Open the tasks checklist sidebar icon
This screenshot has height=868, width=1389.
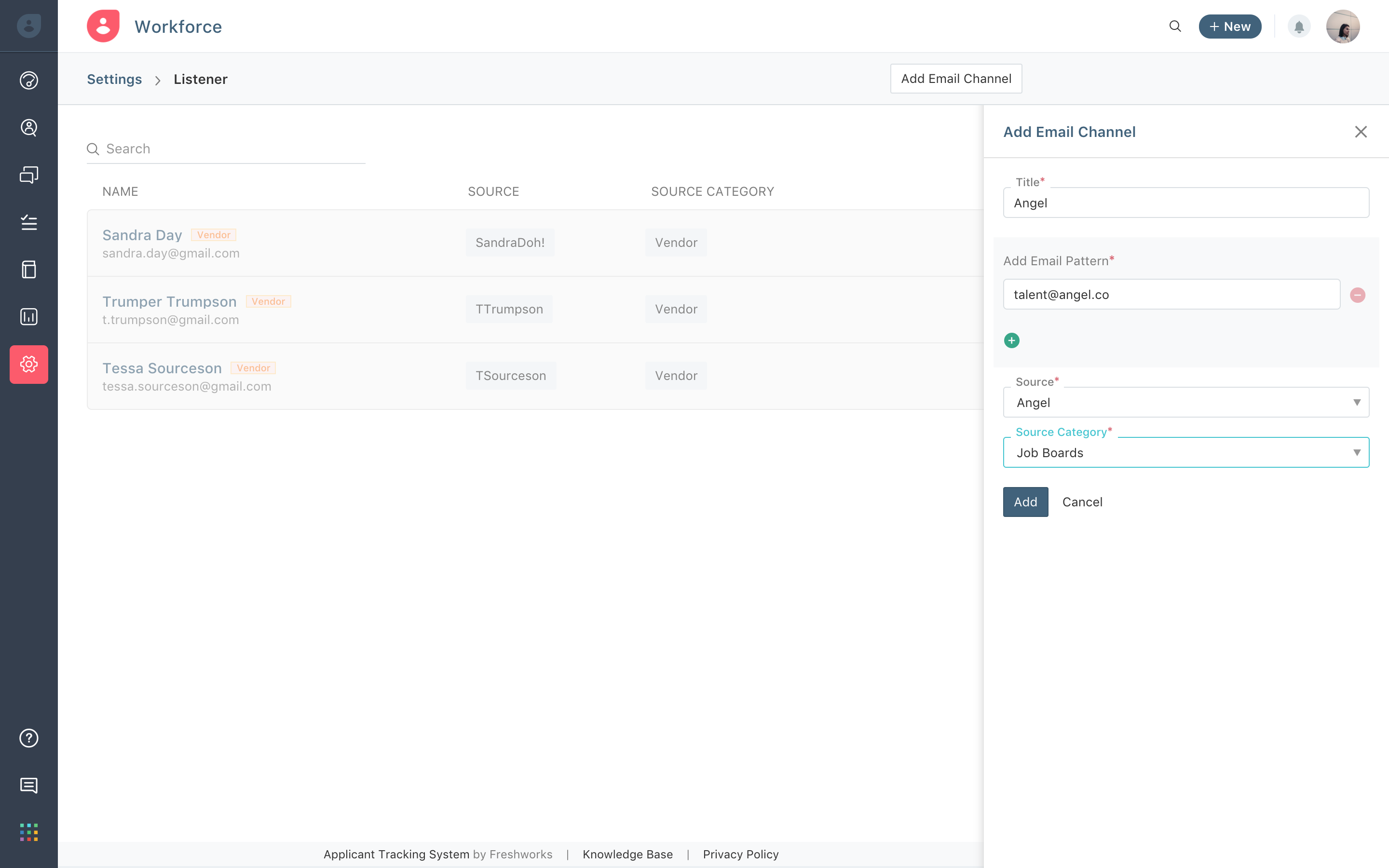[x=29, y=223]
